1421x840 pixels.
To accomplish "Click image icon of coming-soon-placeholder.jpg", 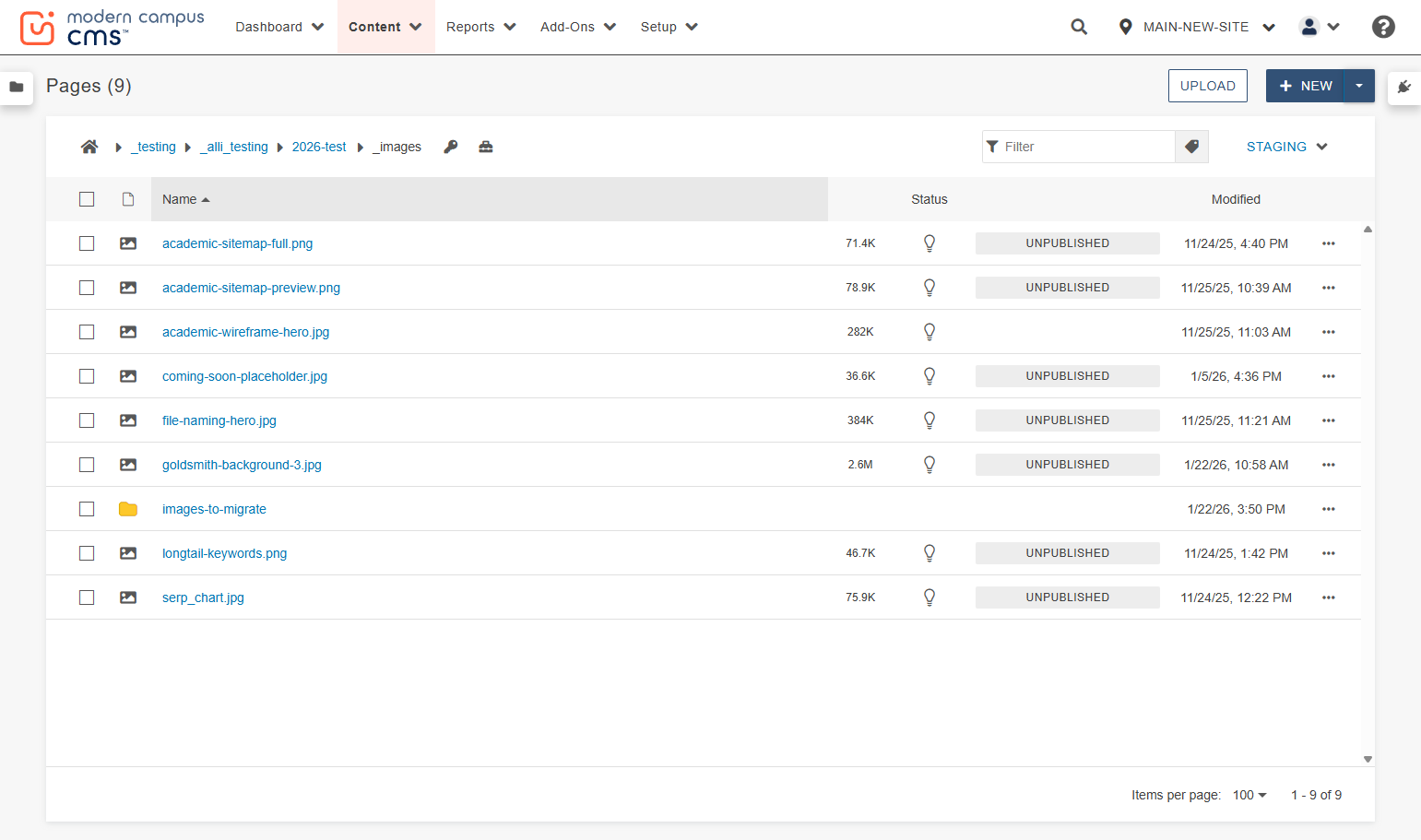I will tap(128, 376).
